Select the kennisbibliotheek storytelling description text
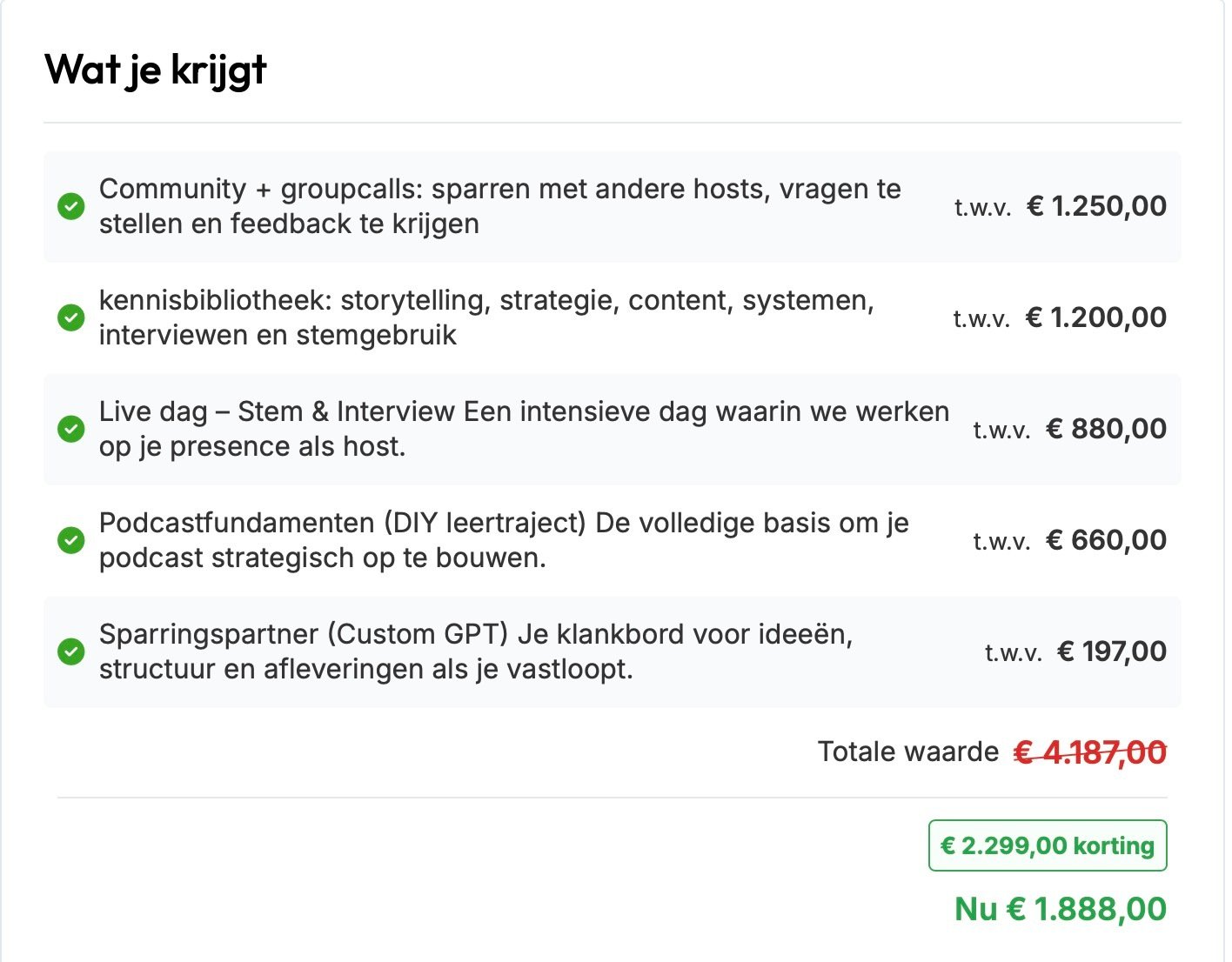This screenshot has height=962, width=1232. tap(485, 317)
